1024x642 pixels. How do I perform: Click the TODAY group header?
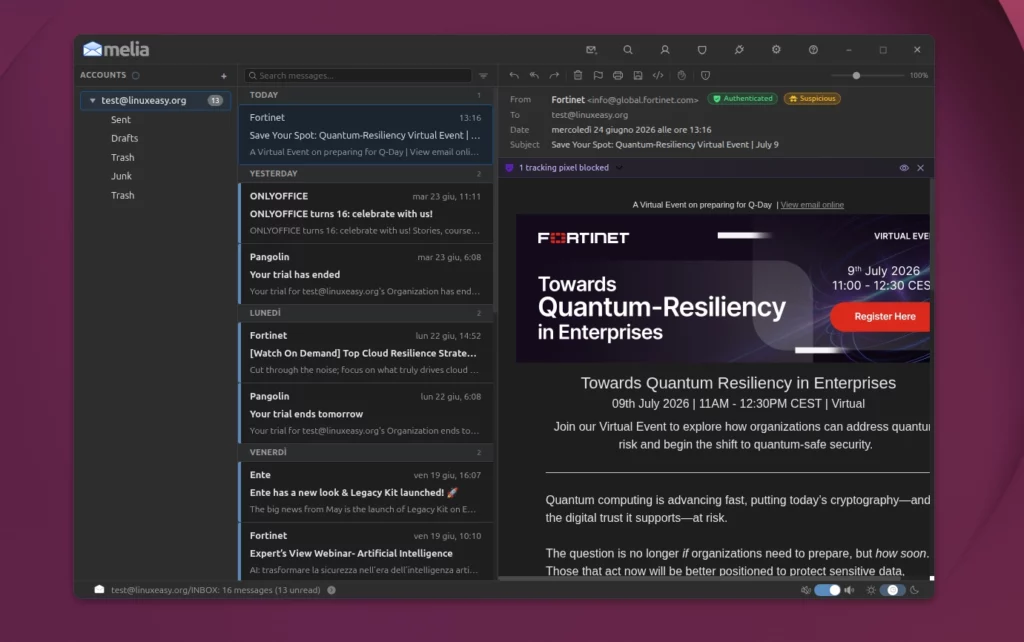click(365, 95)
